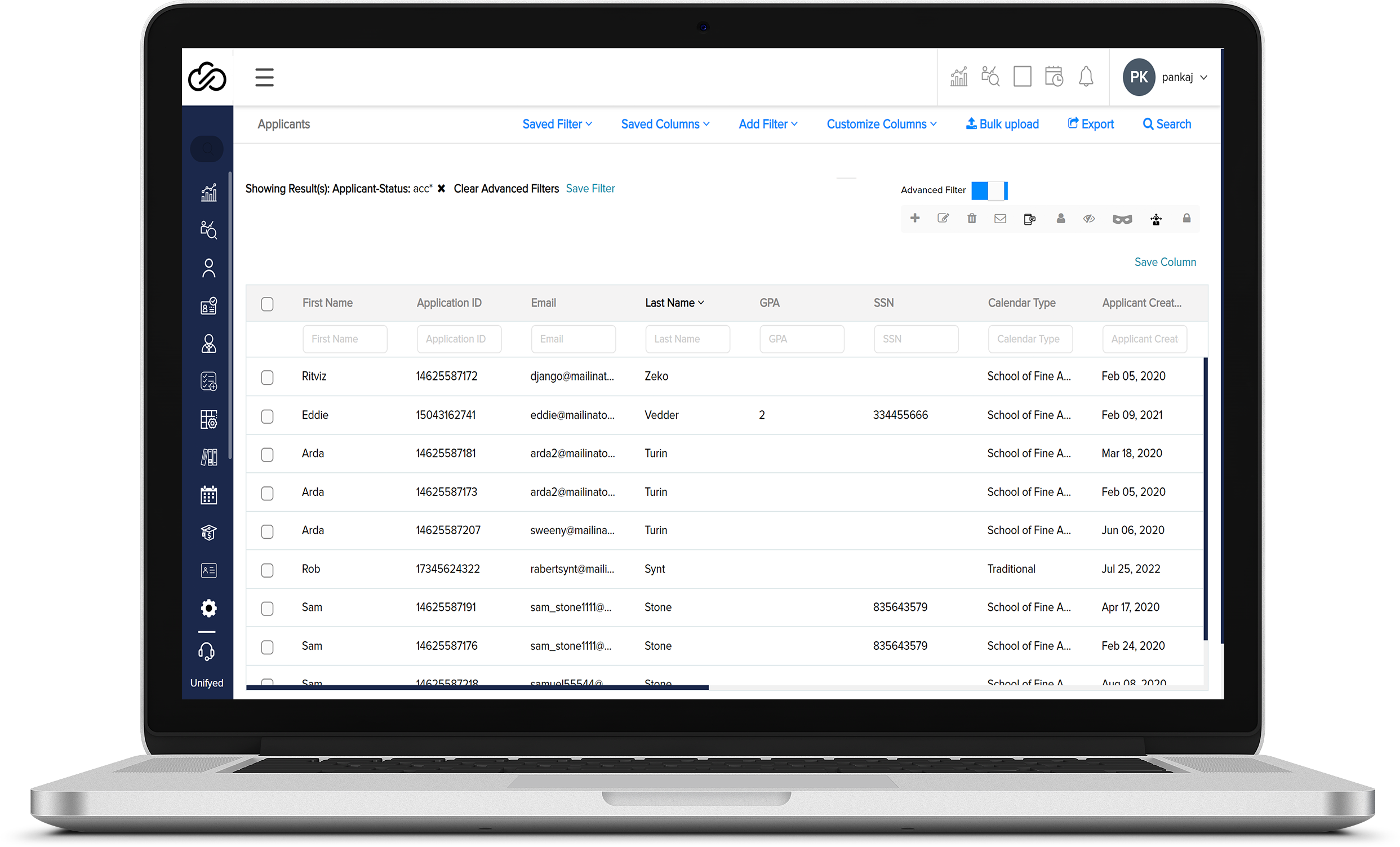Viewport: 1400px width, 847px height.
Task: Delete selected applicants using the trash icon
Action: (972, 219)
